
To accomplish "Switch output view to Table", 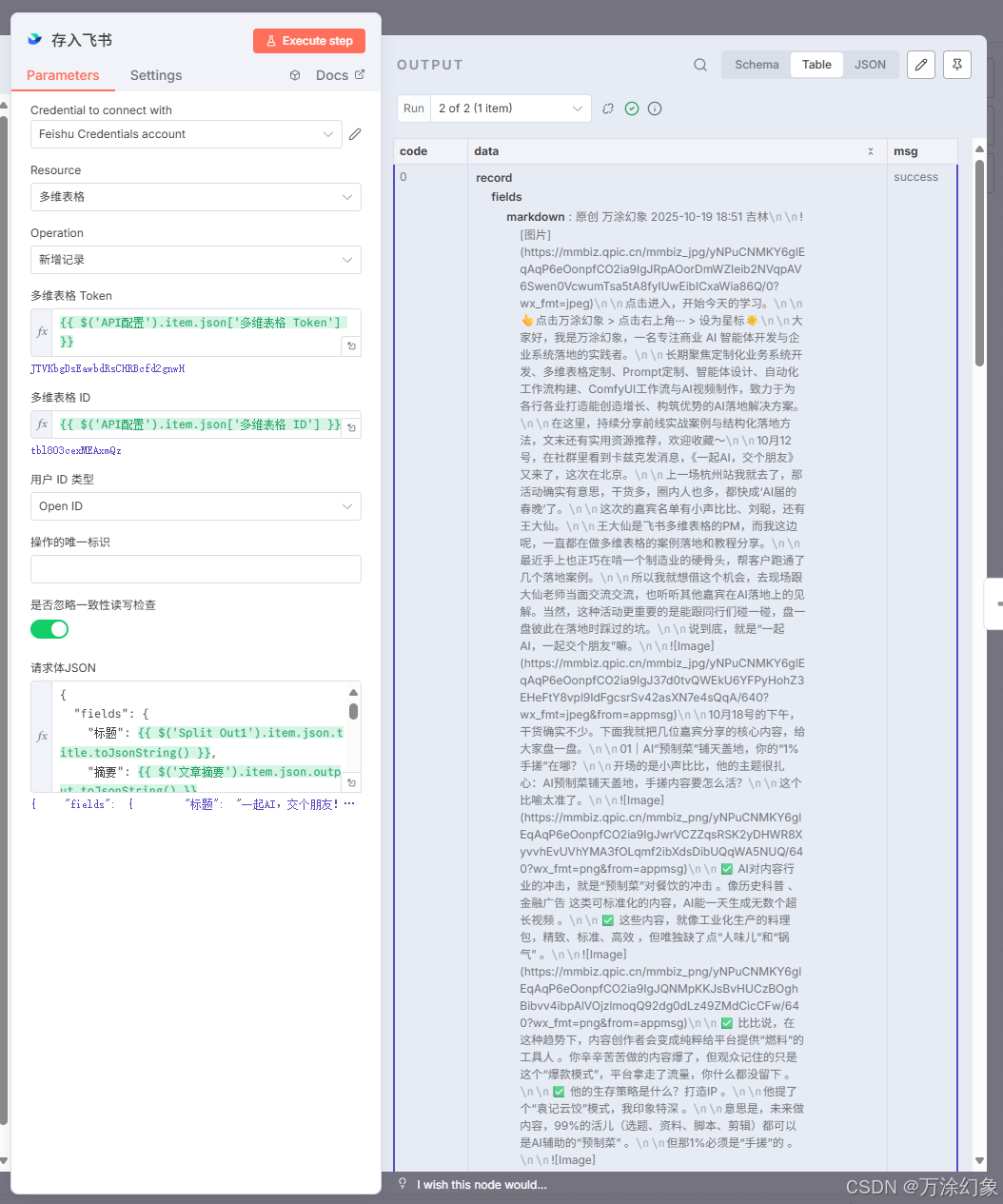I will click(x=816, y=65).
